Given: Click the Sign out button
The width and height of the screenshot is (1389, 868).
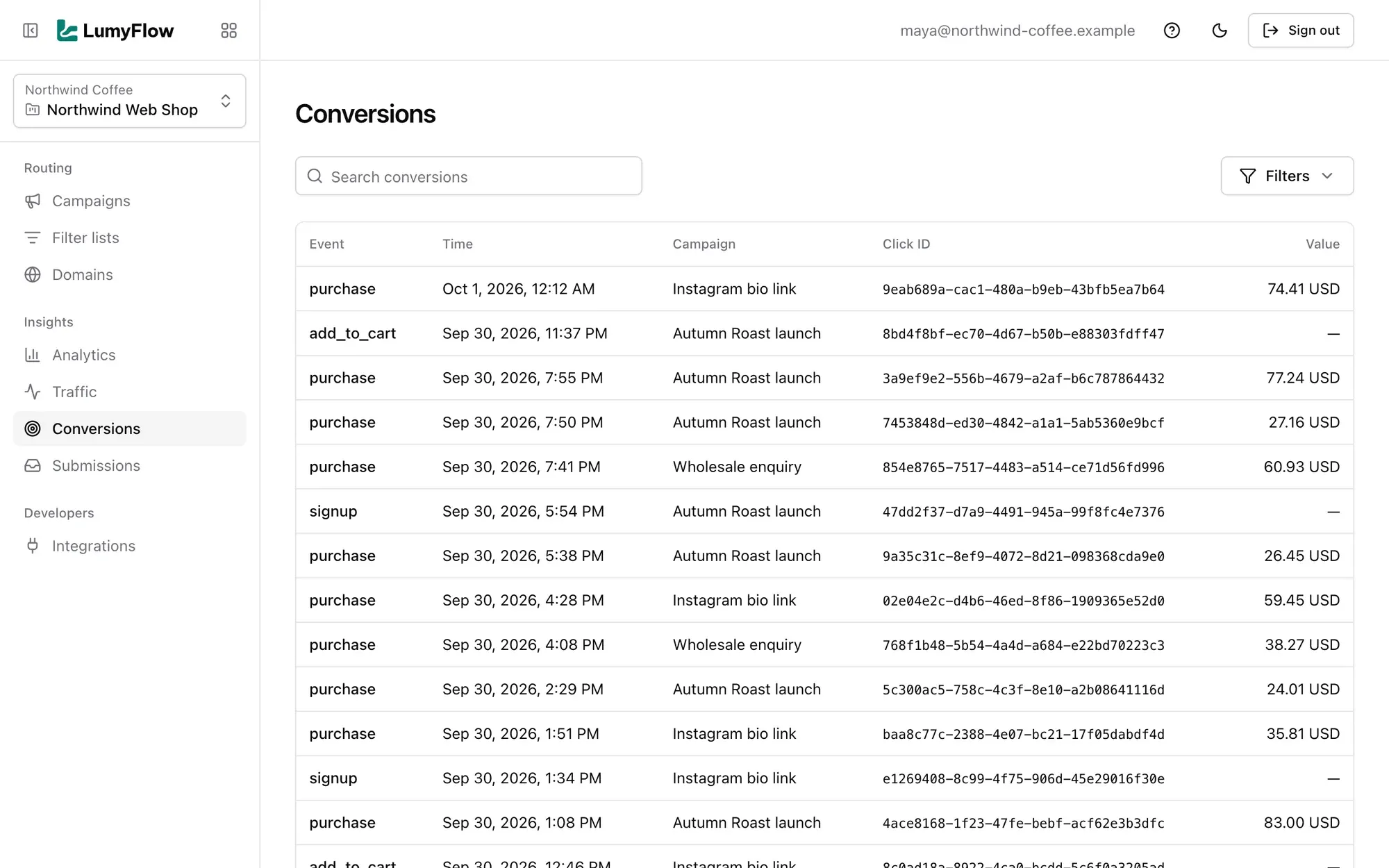Looking at the screenshot, I should (x=1301, y=31).
